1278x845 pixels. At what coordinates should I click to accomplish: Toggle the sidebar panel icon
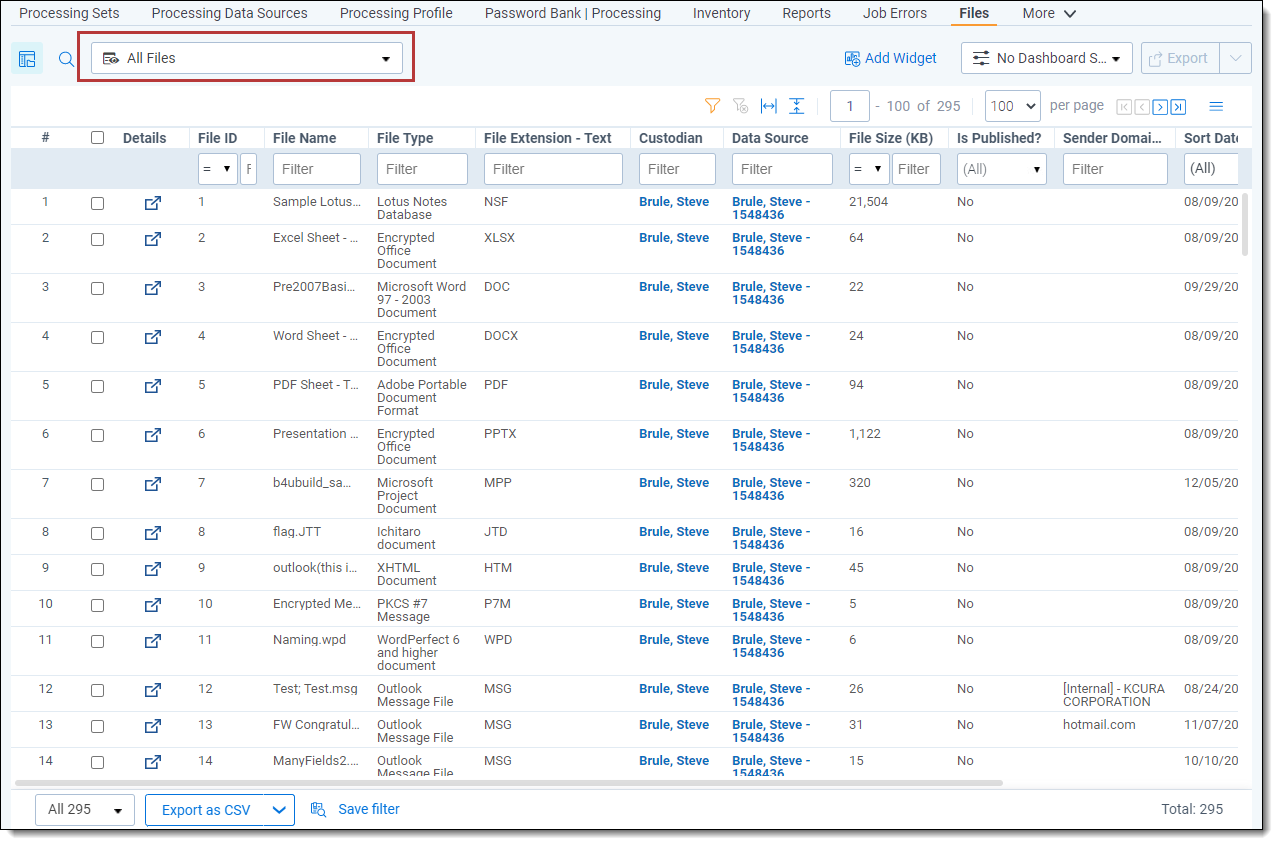tap(27, 59)
